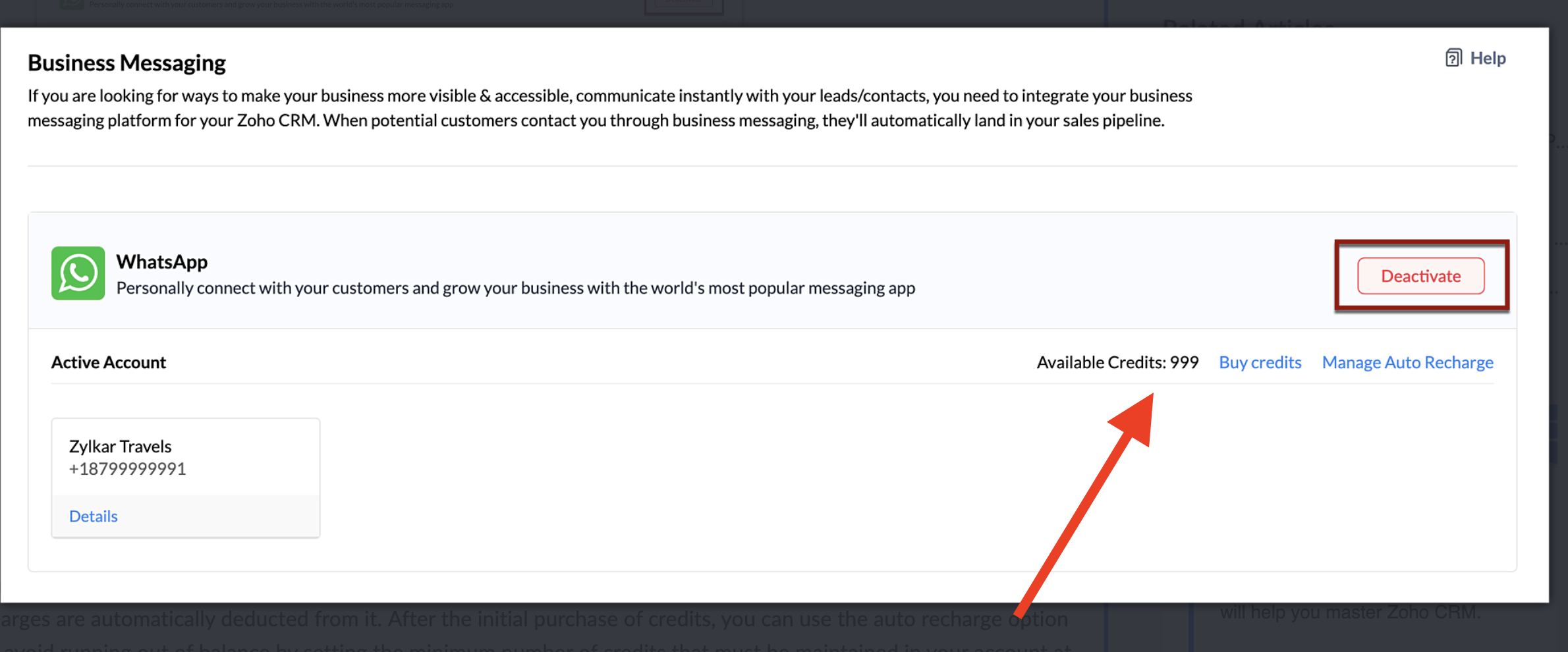Open Manage Auto Recharge settings
This screenshot has height=652, width=1568.
click(x=1407, y=362)
